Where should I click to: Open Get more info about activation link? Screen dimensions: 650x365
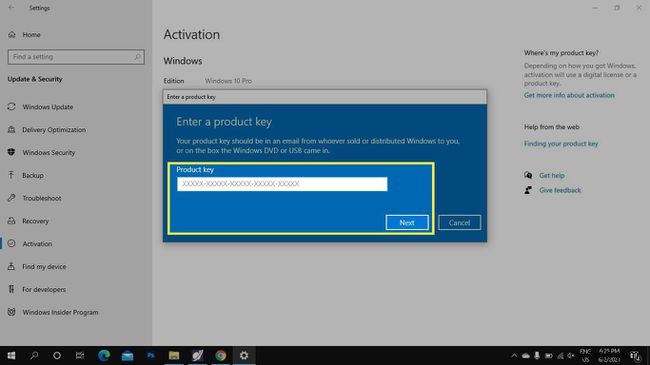point(569,95)
